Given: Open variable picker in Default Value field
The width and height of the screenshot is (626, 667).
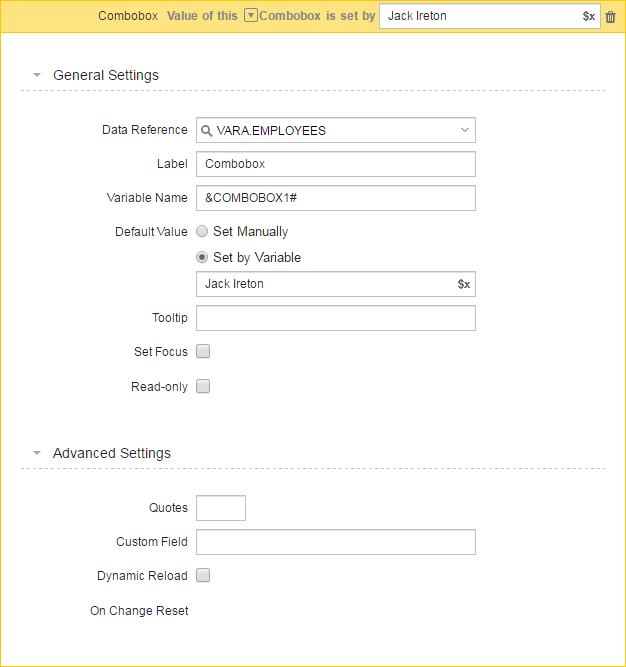Looking at the screenshot, I should (x=464, y=284).
